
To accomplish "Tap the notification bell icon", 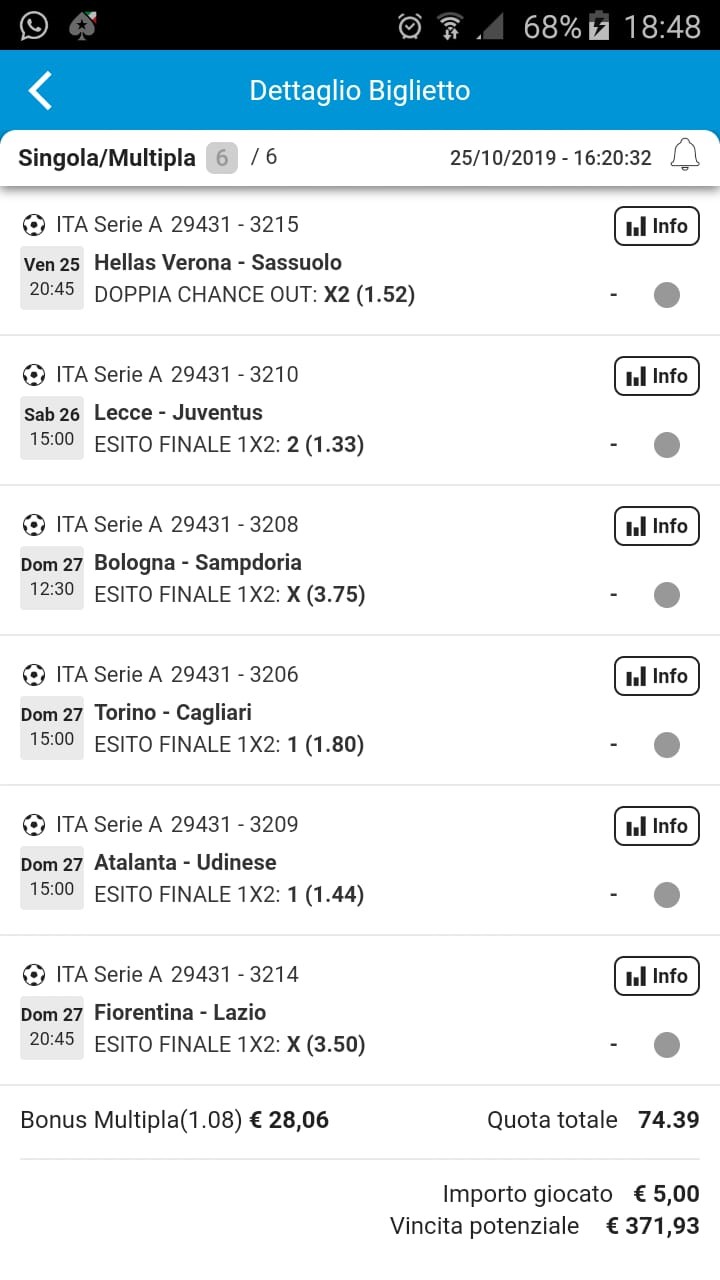I will (x=685, y=156).
